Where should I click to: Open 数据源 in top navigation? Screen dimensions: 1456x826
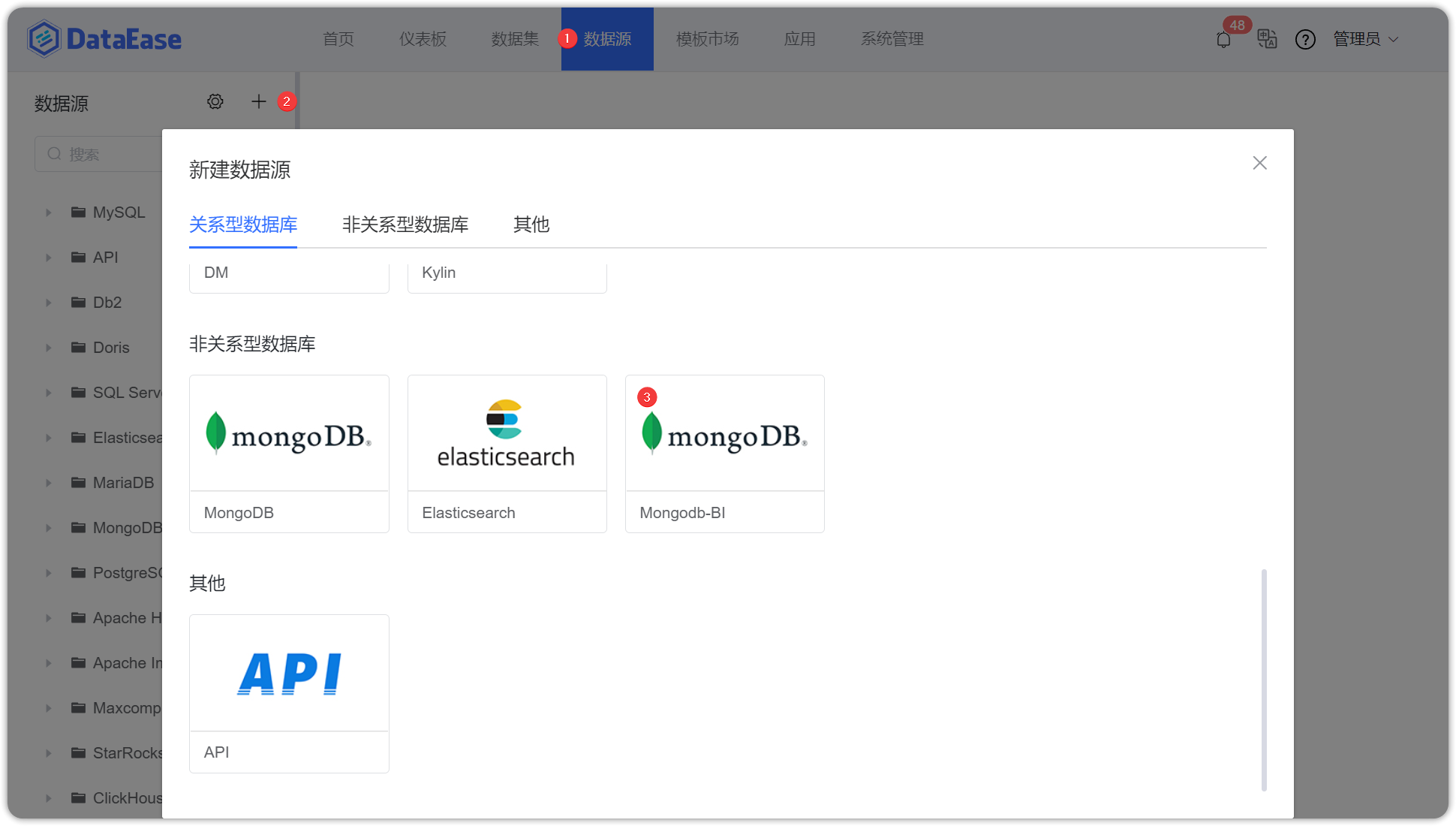[x=607, y=39]
